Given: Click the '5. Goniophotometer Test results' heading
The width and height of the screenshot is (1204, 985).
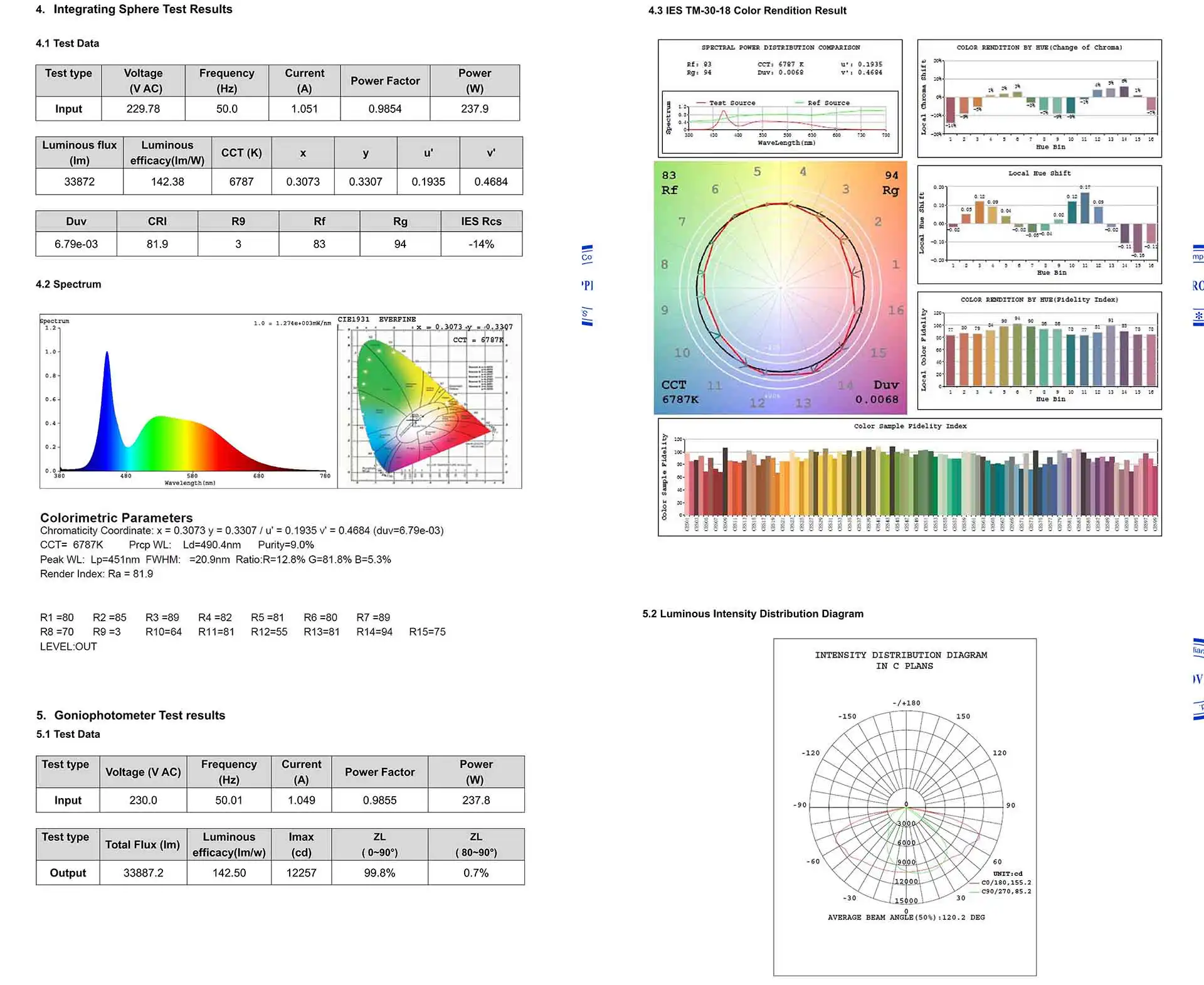Looking at the screenshot, I should 130,715.
